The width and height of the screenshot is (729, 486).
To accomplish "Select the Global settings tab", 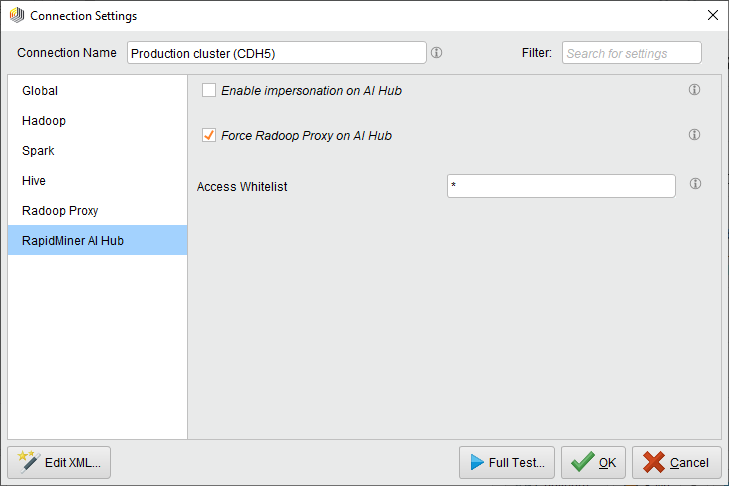I will 40,91.
